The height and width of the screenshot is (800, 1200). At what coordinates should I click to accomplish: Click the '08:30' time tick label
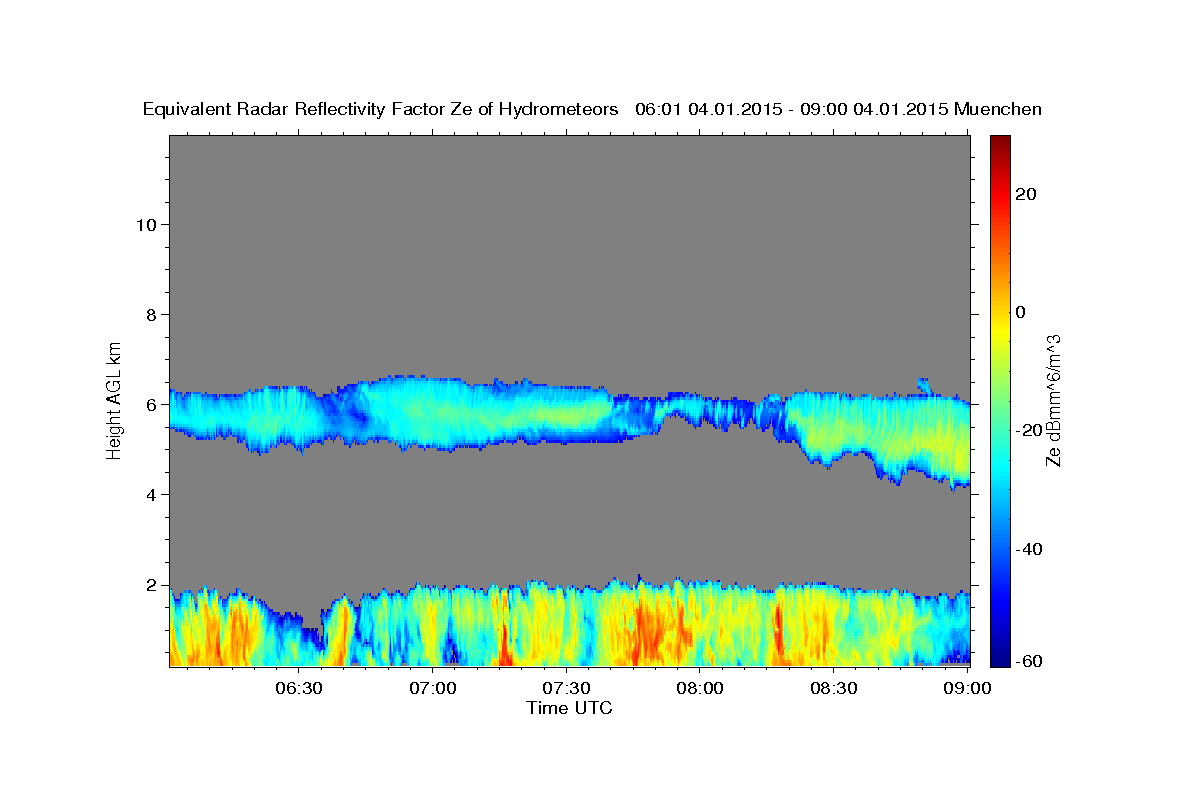coord(833,688)
